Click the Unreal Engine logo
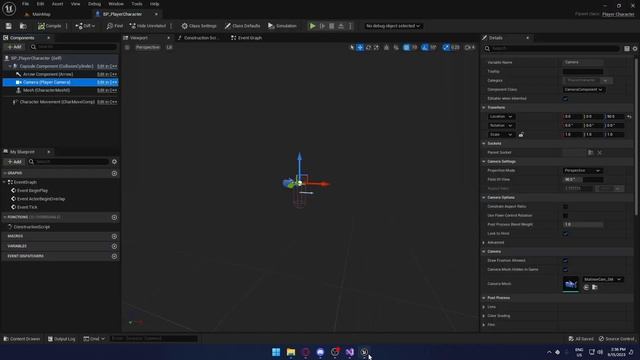This screenshot has height=360, width=640. (x=9, y=8)
